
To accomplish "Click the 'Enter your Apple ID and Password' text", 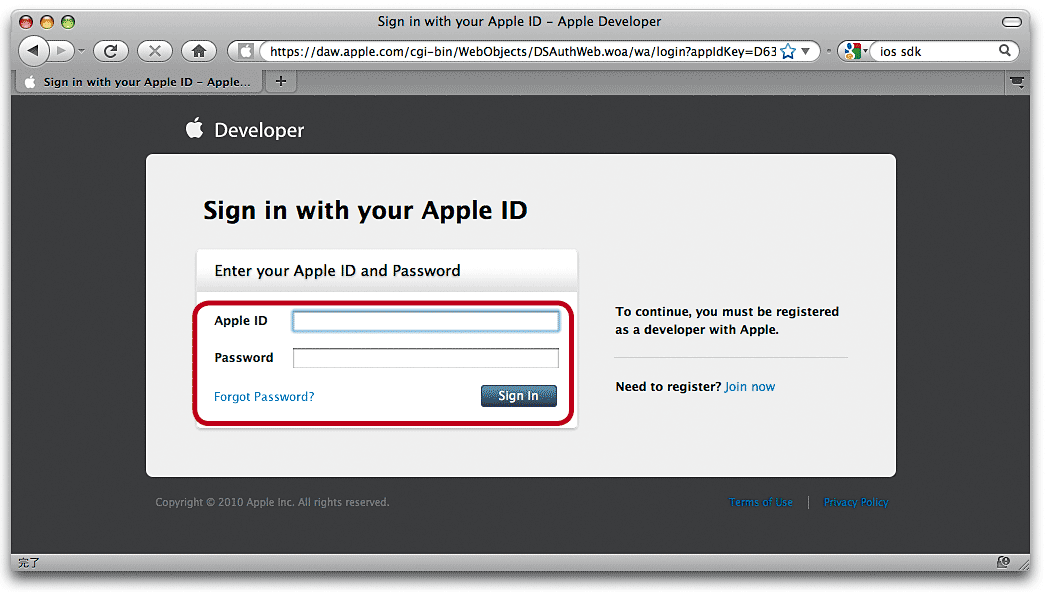I will (x=337, y=271).
